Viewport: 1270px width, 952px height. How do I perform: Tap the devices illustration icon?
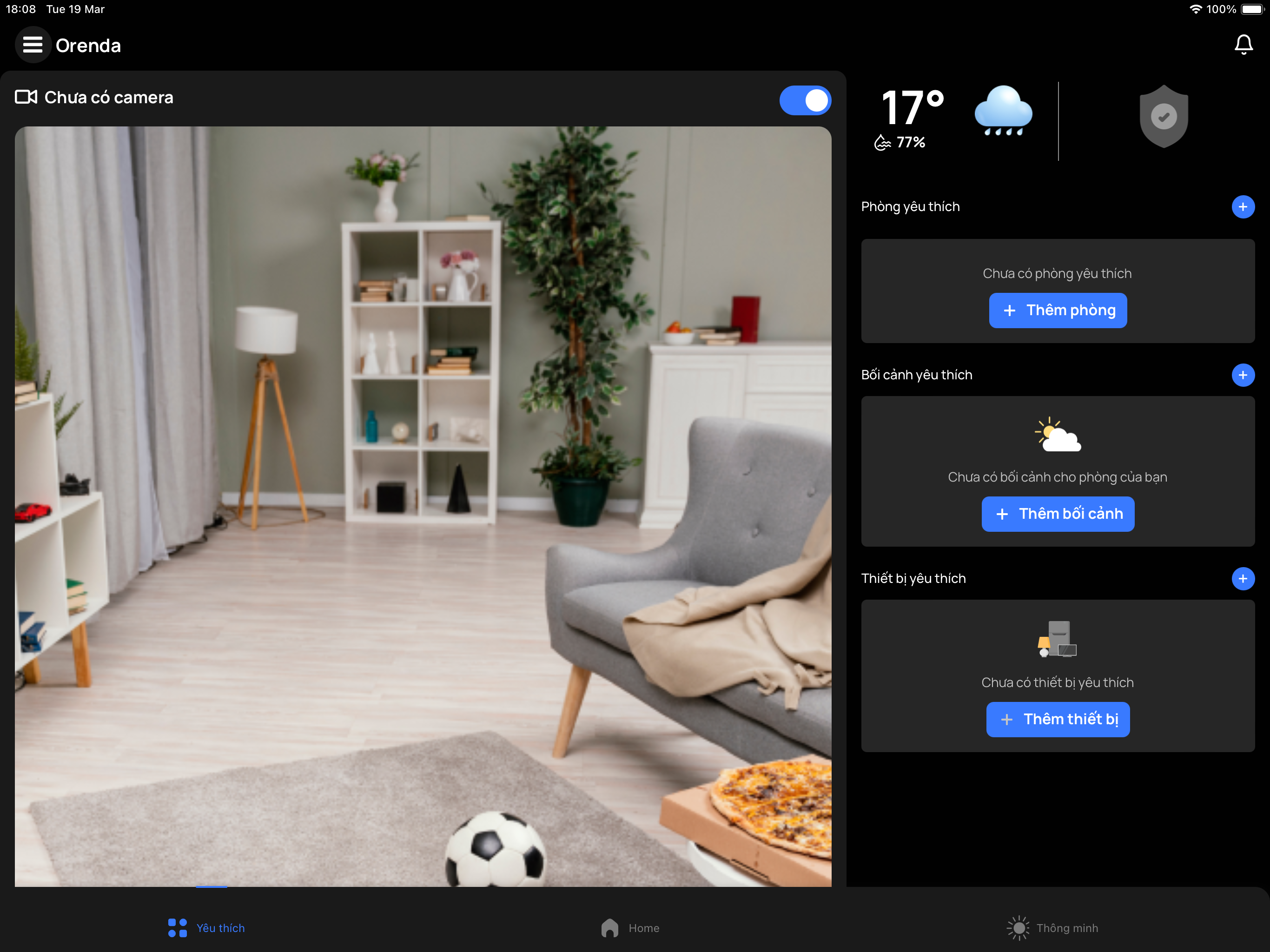(x=1057, y=639)
